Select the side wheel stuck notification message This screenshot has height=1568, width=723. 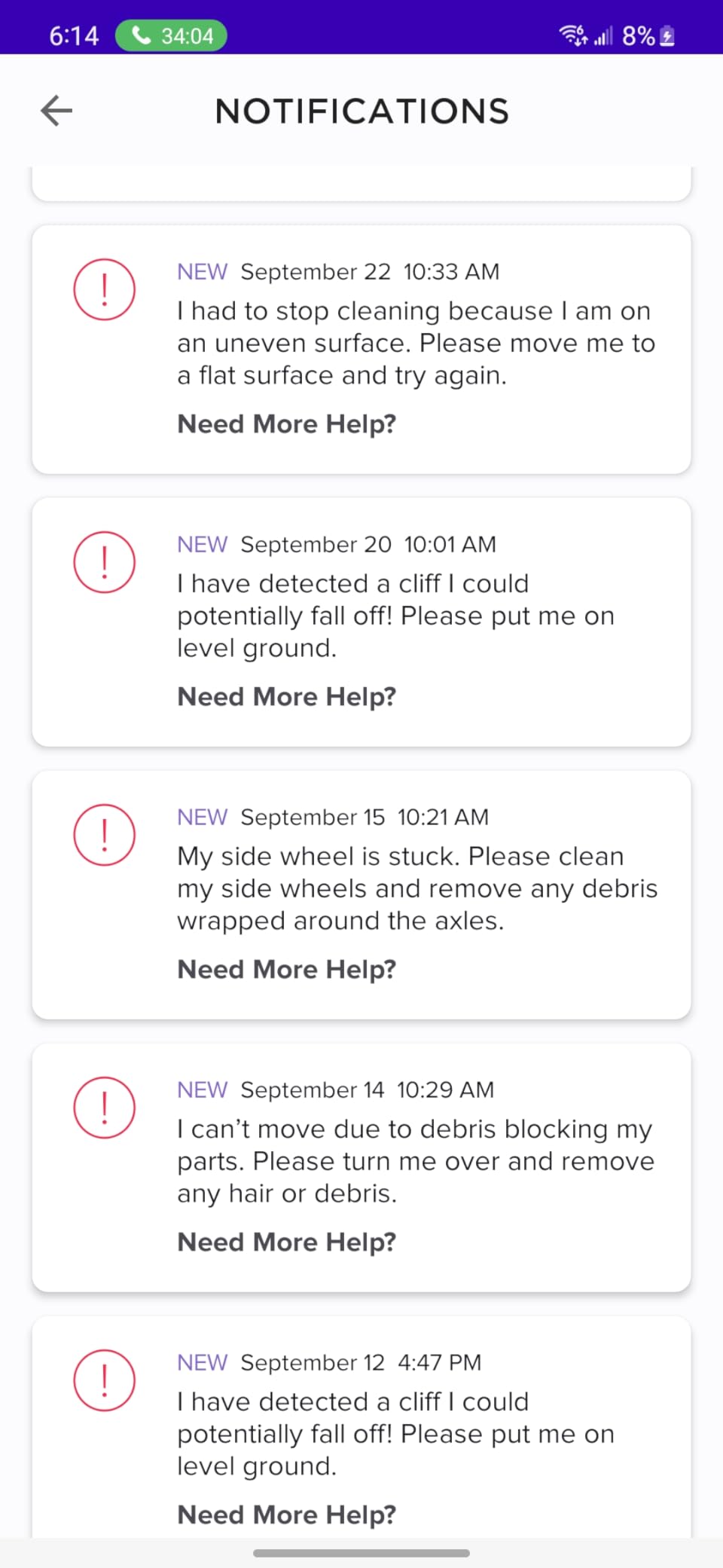tap(417, 888)
